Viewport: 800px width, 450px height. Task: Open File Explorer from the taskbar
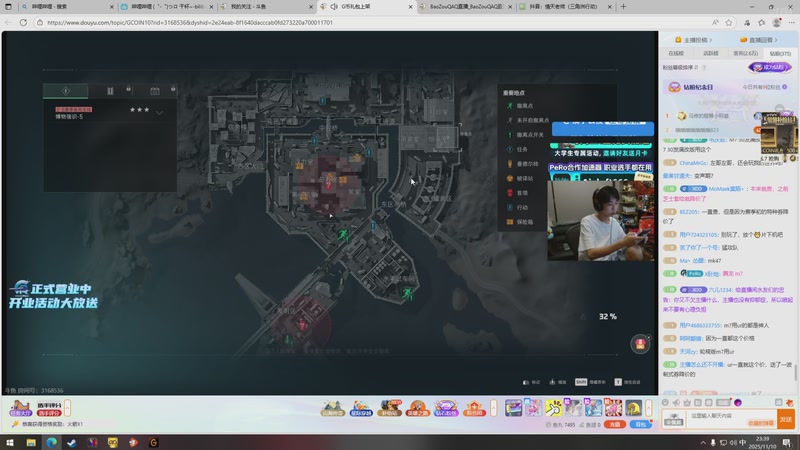coord(31,442)
